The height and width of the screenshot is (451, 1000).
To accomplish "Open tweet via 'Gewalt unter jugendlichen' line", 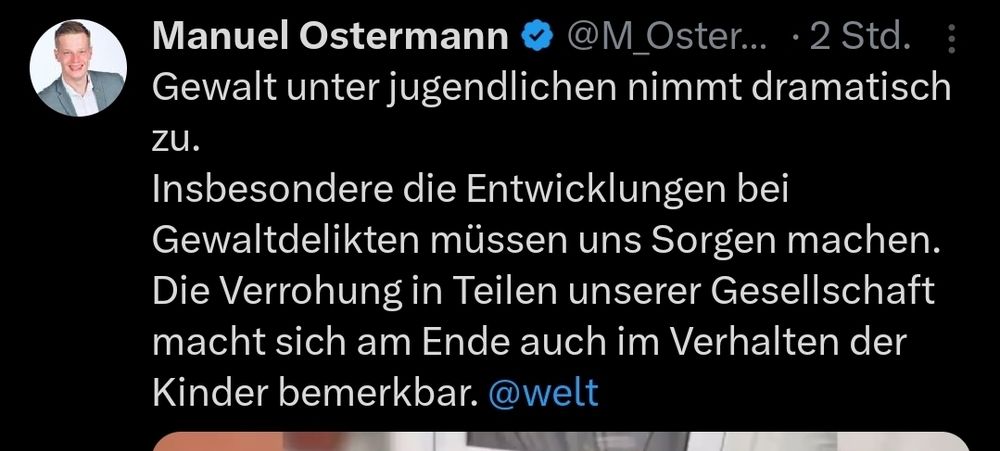I will pyautogui.click(x=552, y=89).
